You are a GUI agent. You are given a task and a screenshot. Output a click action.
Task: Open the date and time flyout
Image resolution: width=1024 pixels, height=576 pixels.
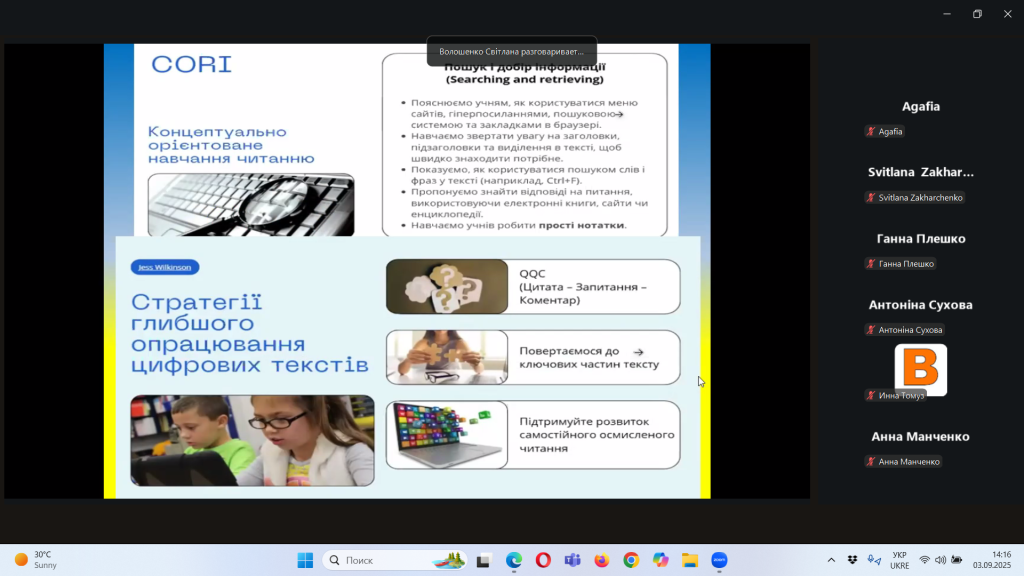[1000, 560]
